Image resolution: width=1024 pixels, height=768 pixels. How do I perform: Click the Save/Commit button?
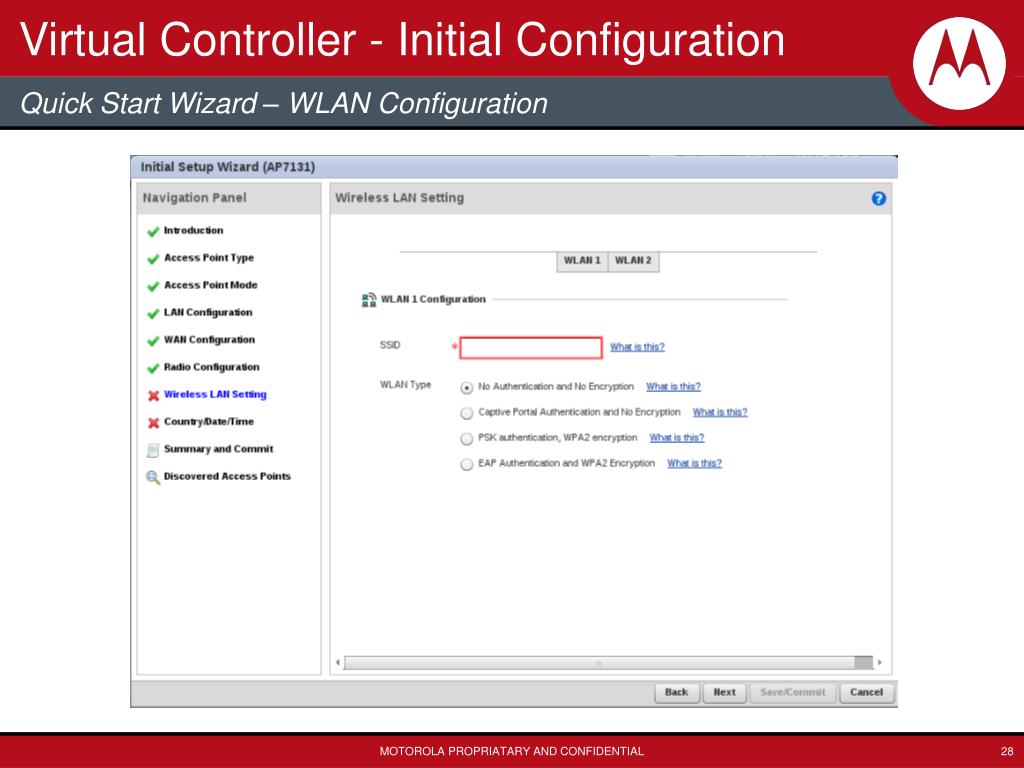pos(793,692)
